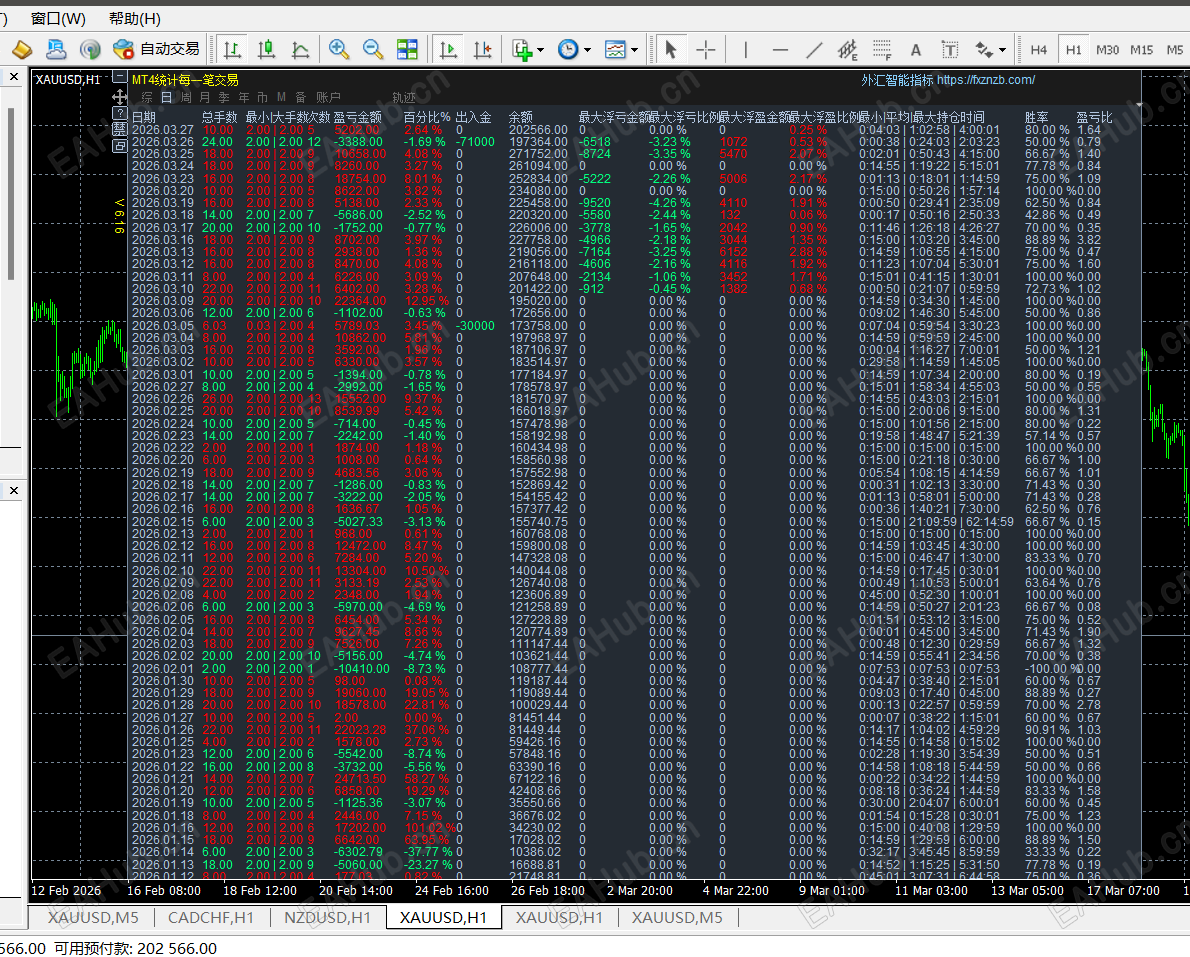Click the clock periods icon
This screenshot has width=1190, height=957.
(568, 49)
